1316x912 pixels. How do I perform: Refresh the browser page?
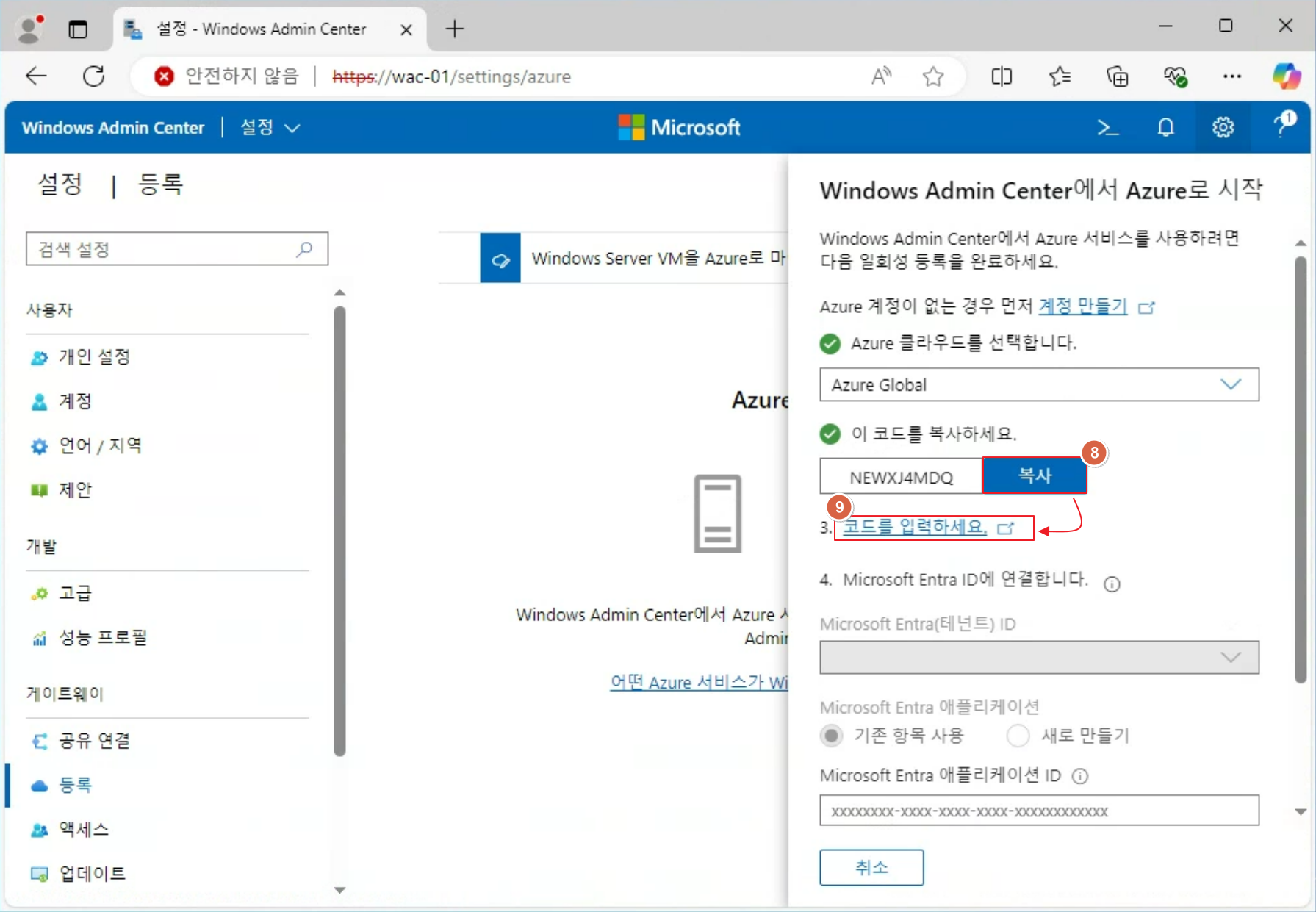tap(94, 76)
